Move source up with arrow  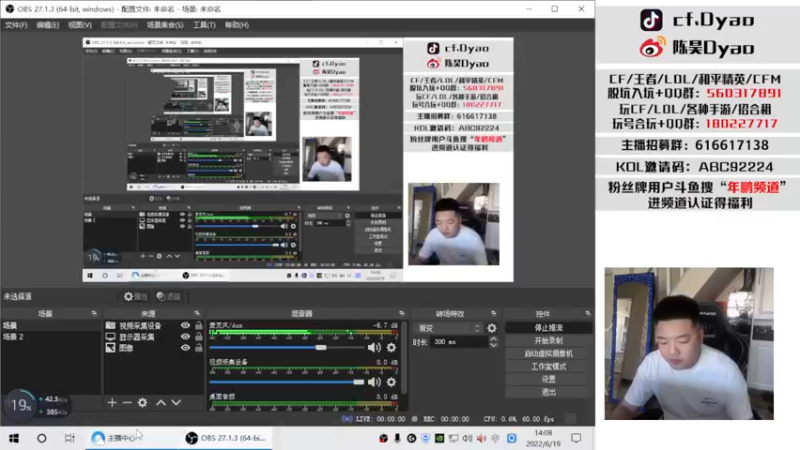click(161, 403)
